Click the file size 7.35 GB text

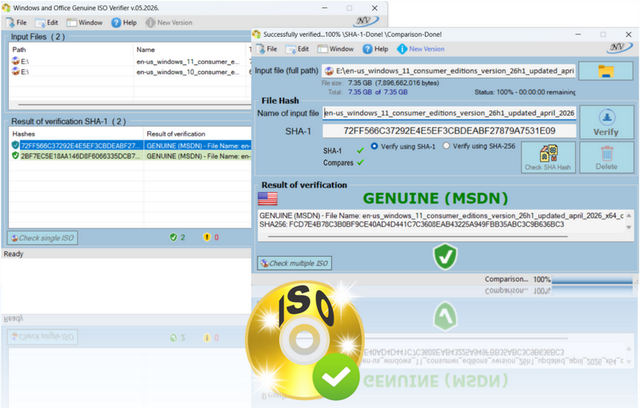(x=393, y=83)
